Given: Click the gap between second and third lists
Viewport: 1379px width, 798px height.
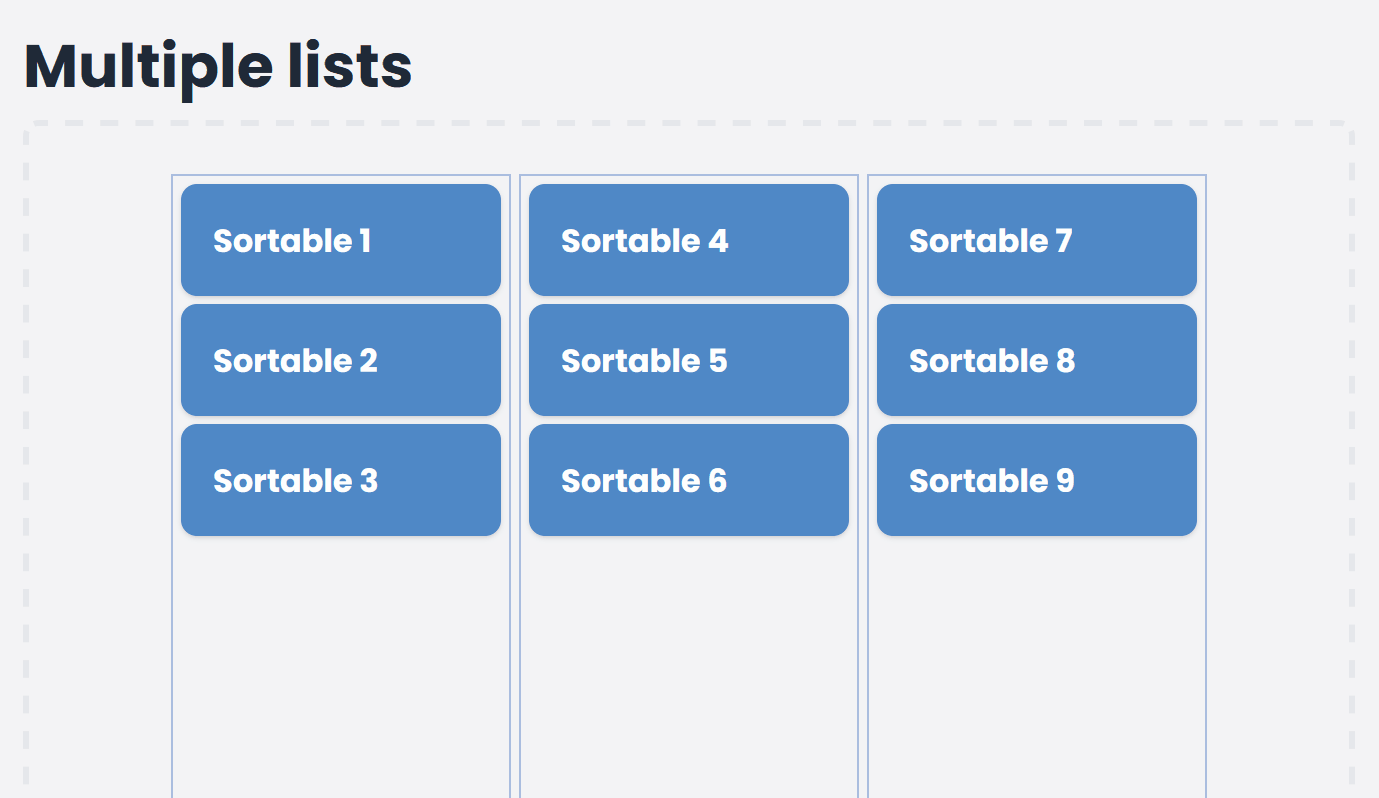Looking at the screenshot, I should pos(864,650).
